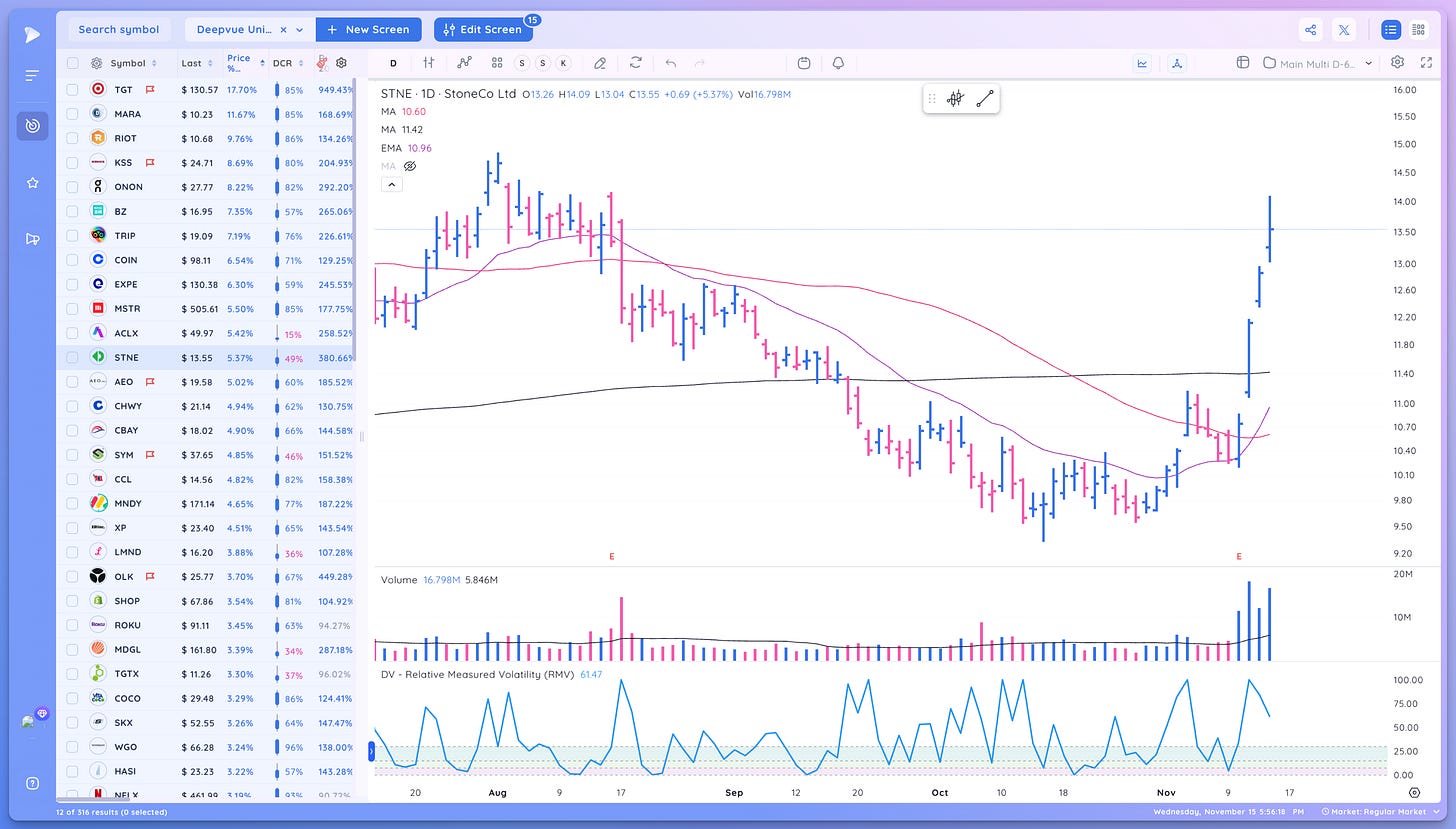Viewport: 1456px width, 829px height.
Task: Click the New Screen button
Action: (368, 30)
